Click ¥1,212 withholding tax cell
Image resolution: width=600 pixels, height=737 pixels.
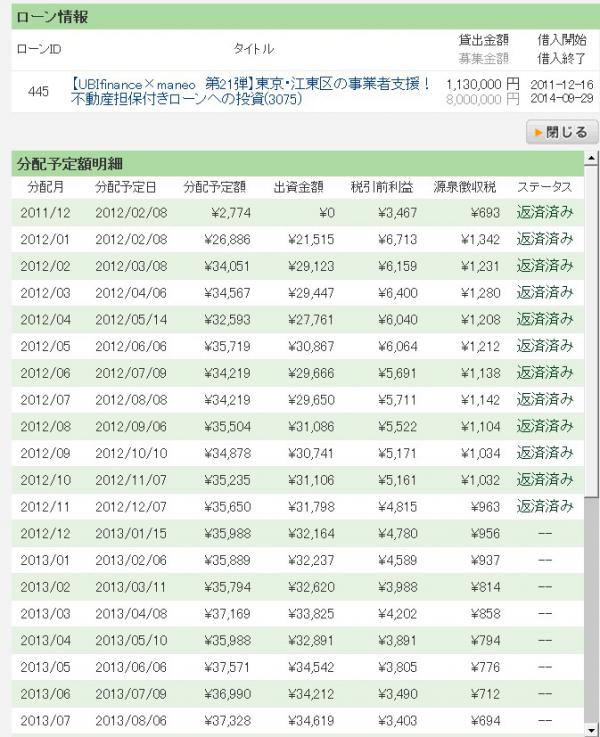[x=480, y=346]
